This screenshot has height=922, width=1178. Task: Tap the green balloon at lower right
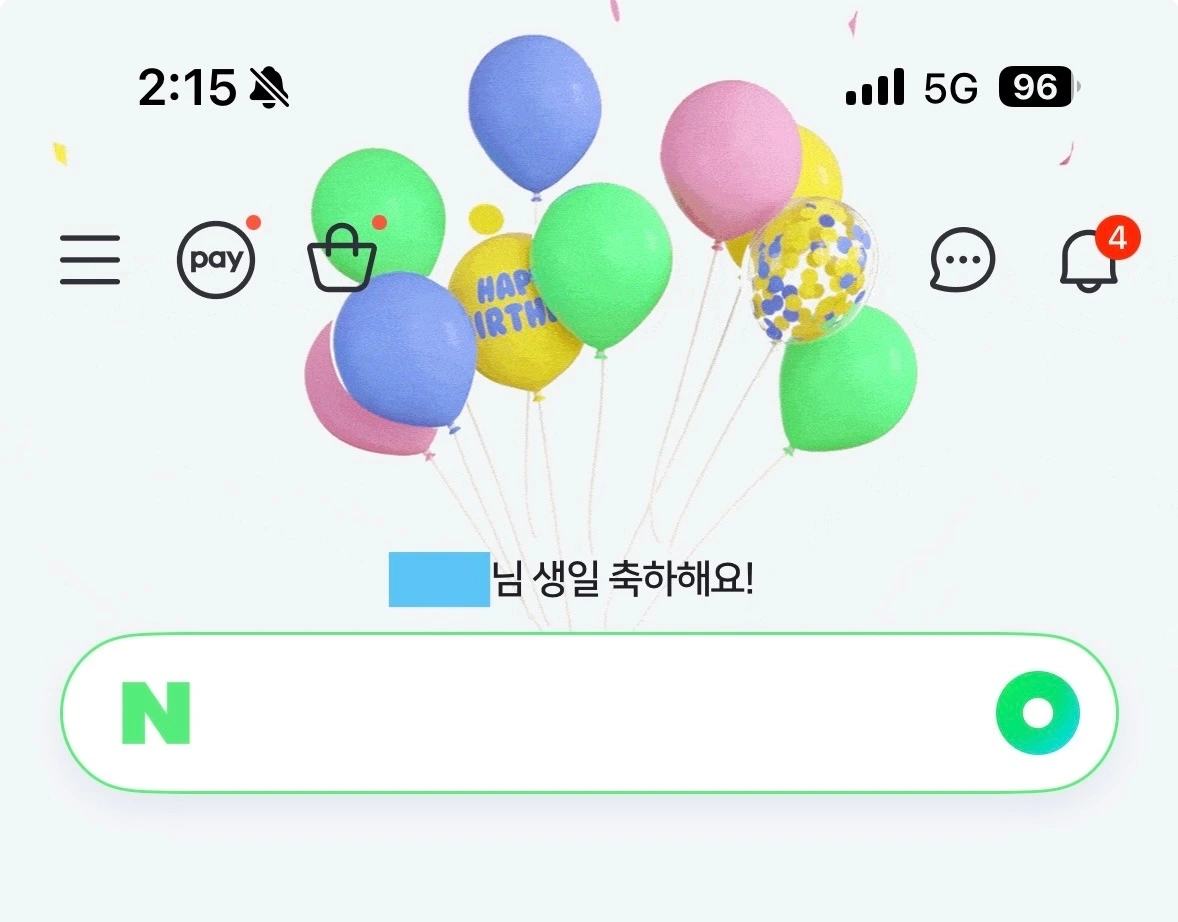click(847, 378)
